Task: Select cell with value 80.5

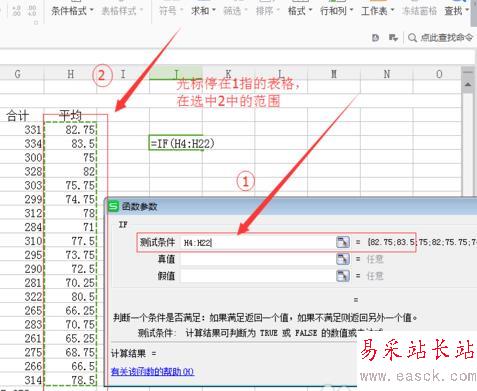Action: click(x=70, y=297)
